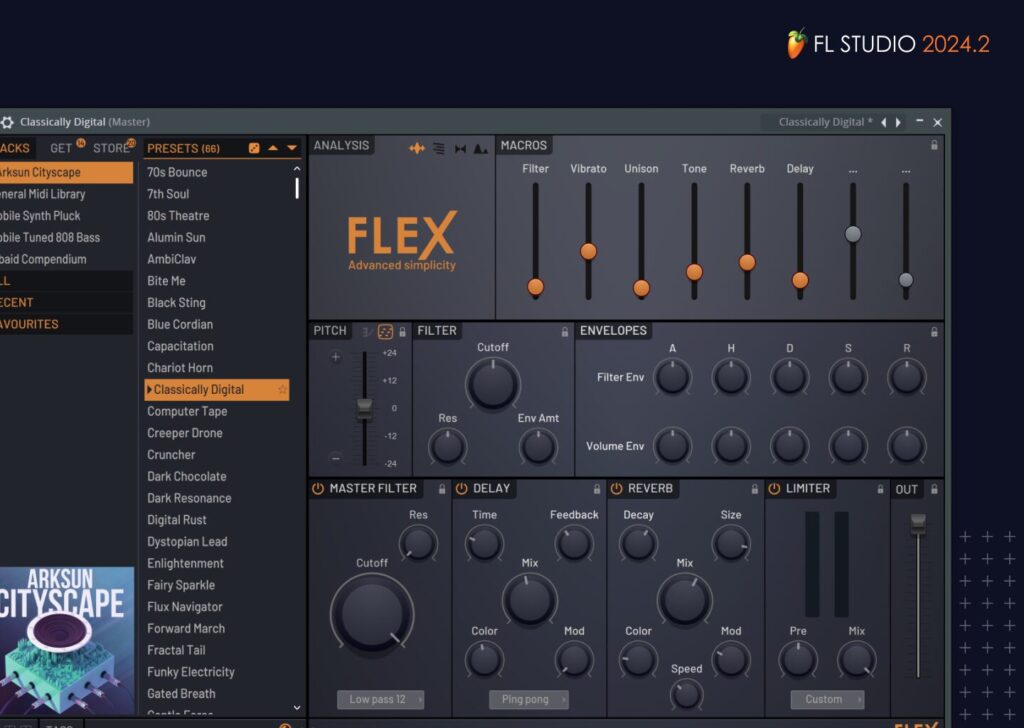Go to previous preset using title bar left arrow
Image resolution: width=1024 pixels, height=728 pixels.
884,122
